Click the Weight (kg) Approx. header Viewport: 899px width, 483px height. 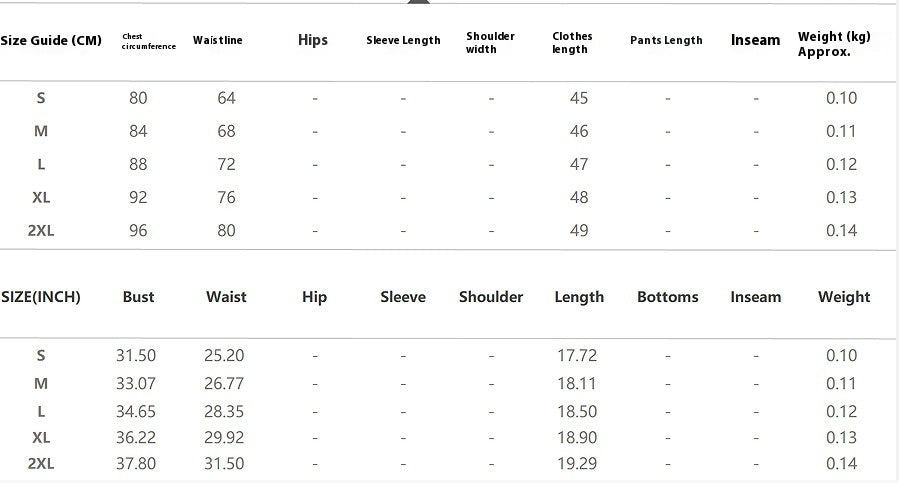pyautogui.click(x=834, y=44)
